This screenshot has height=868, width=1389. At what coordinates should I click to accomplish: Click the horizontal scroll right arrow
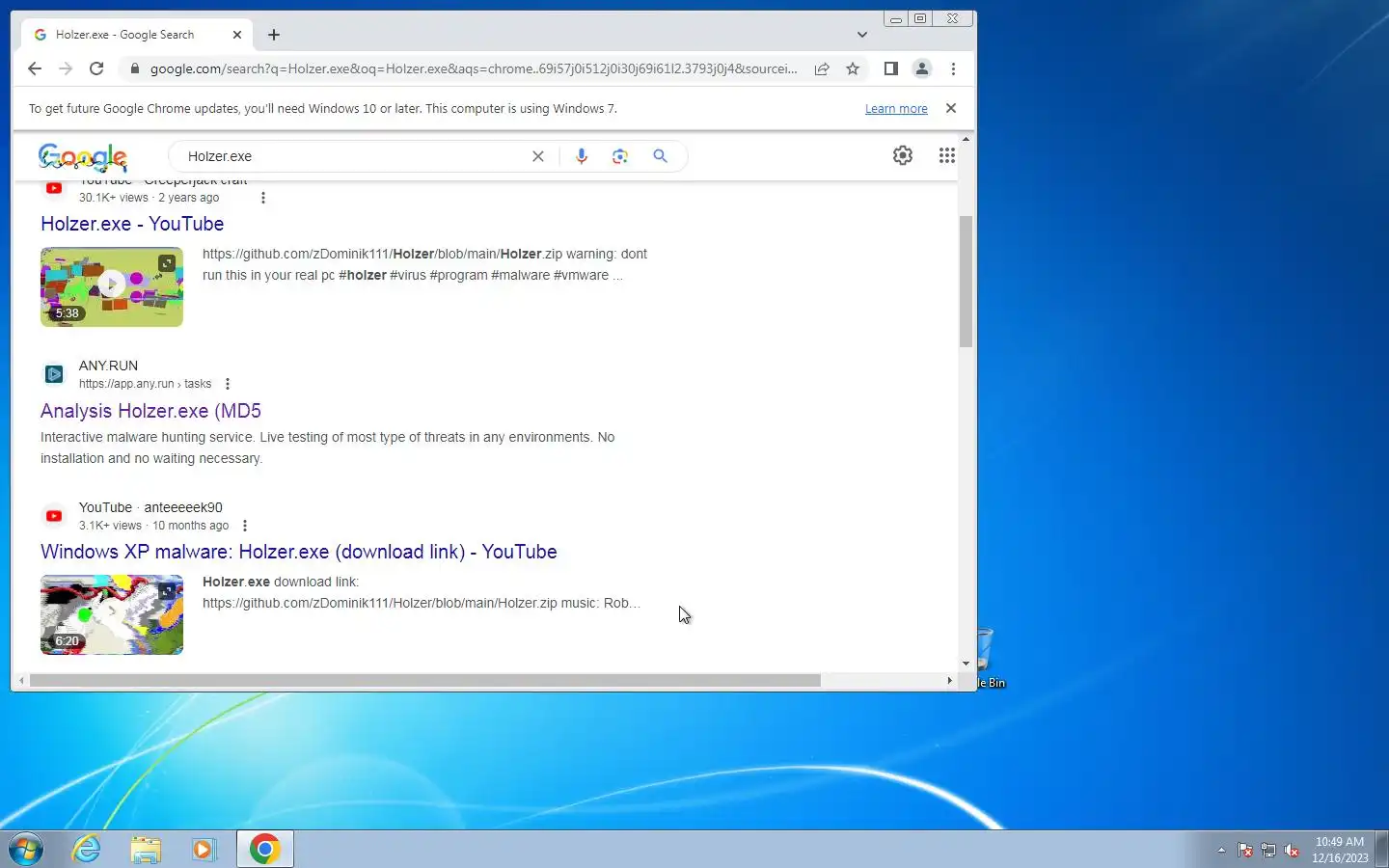point(949,681)
